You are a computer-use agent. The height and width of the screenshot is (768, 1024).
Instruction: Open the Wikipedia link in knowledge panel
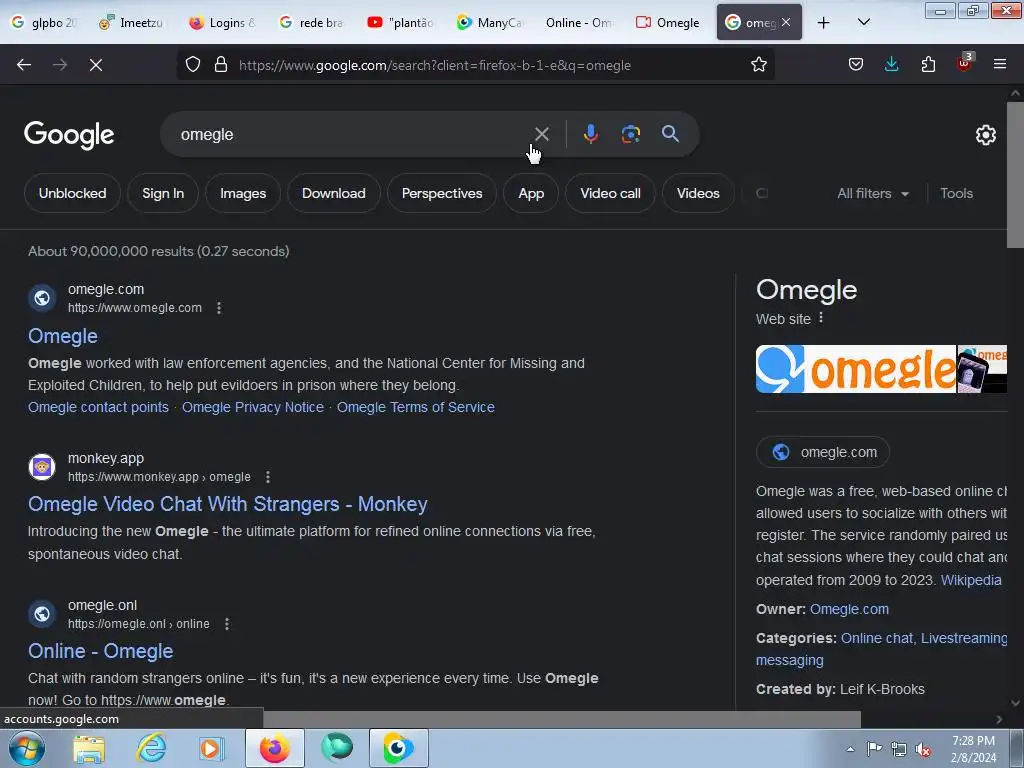[970, 580]
